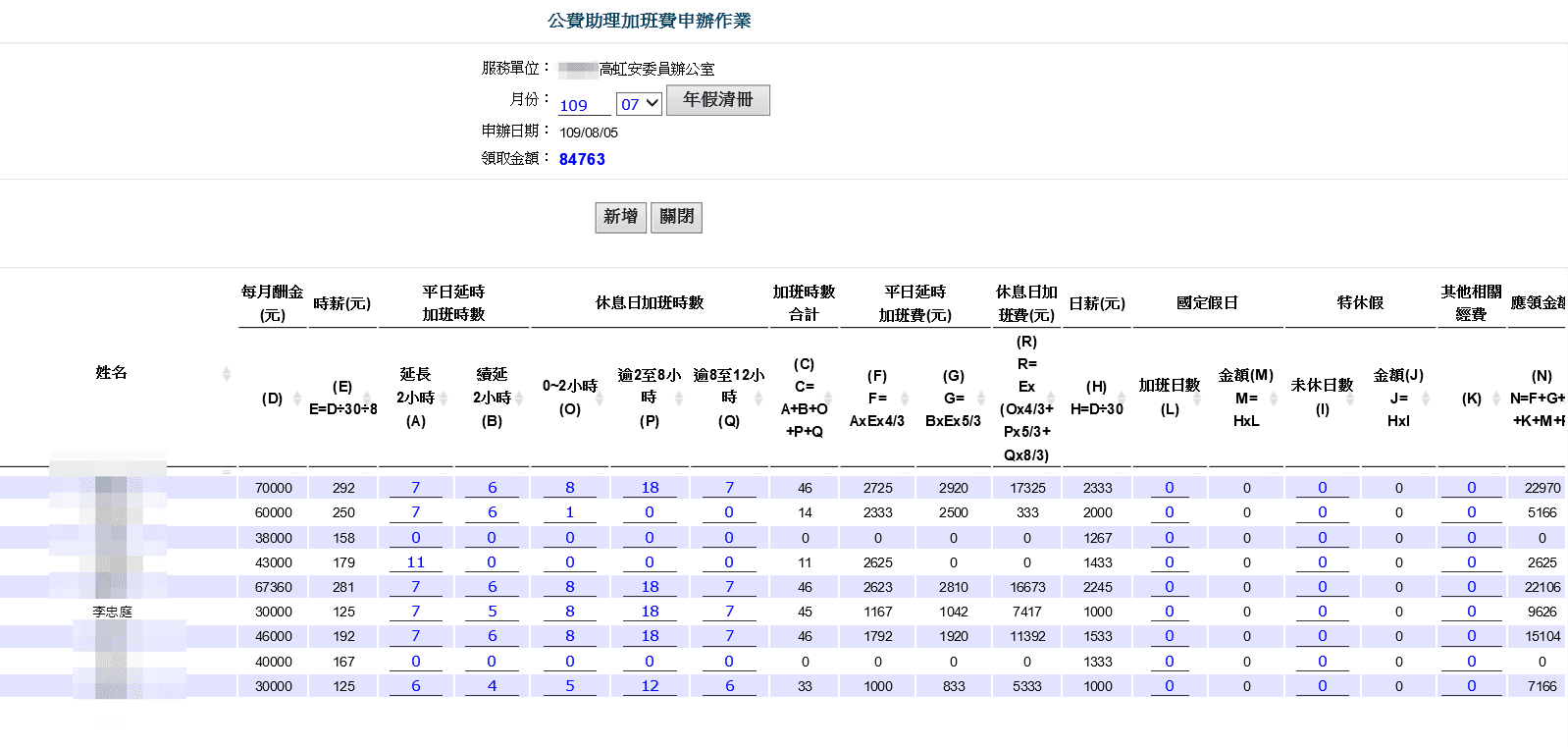
Task: Click the 年假清冊 button
Action: pyautogui.click(x=718, y=100)
